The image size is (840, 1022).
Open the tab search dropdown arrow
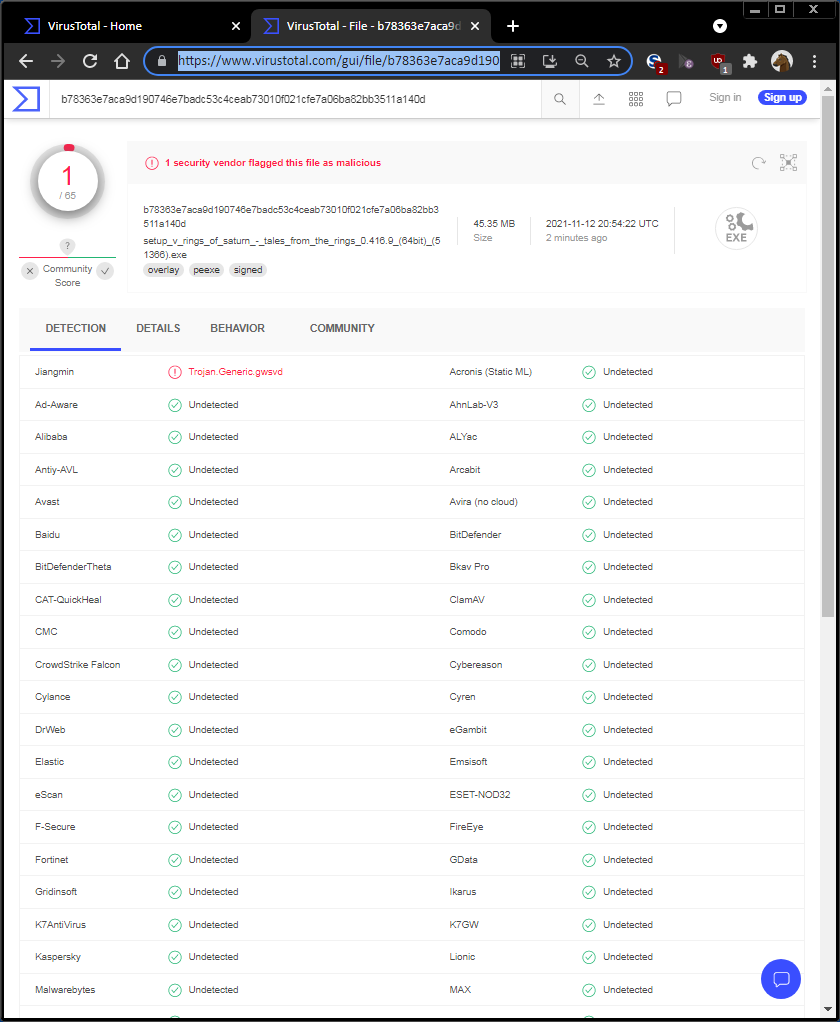(x=720, y=26)
